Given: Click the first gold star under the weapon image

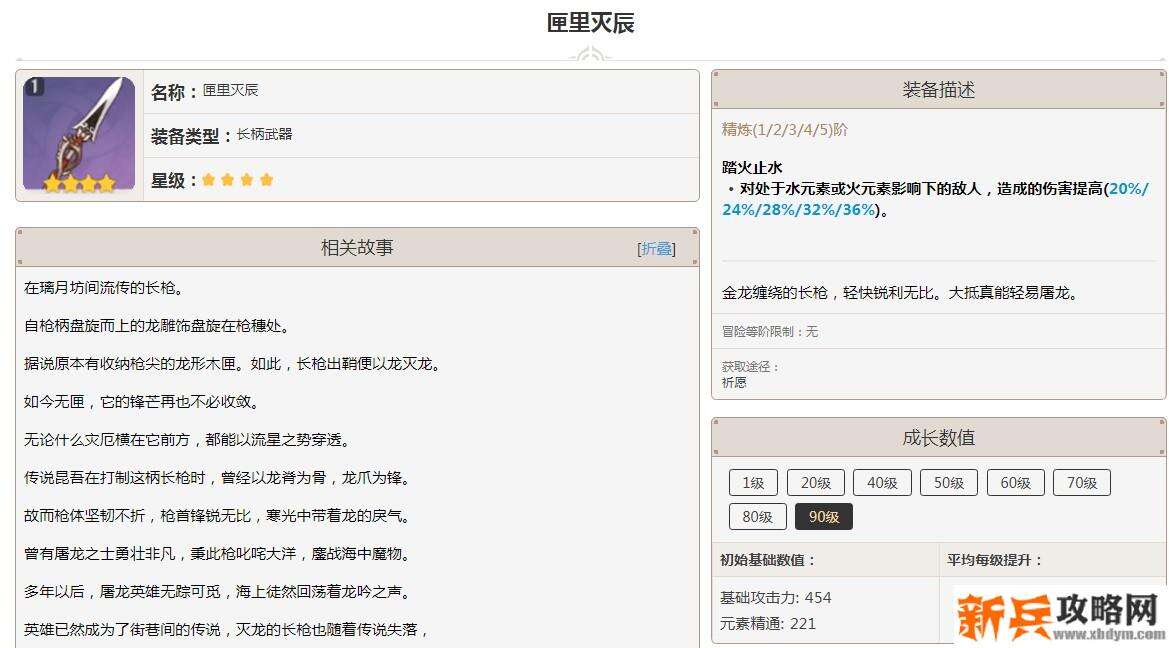Looking at the screenshot, I should tap(52, 182).
